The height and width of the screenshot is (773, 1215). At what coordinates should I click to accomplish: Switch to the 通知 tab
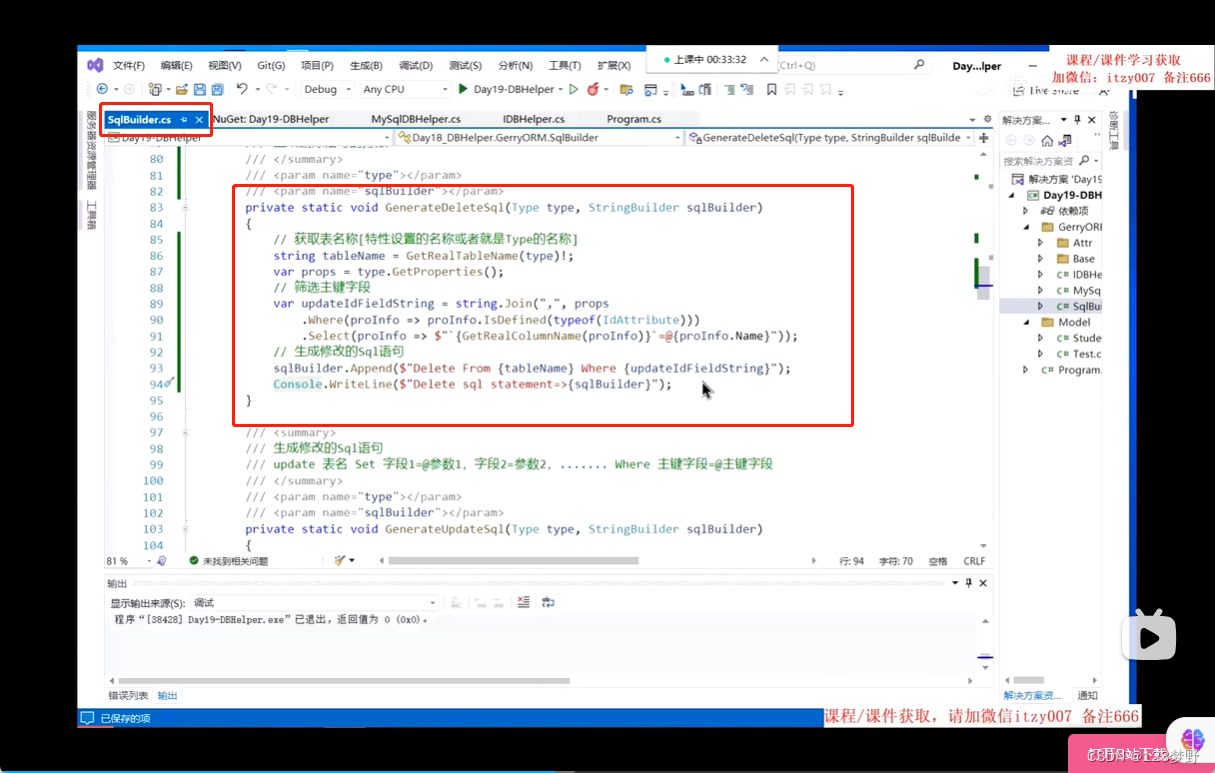coord(1086,695)
